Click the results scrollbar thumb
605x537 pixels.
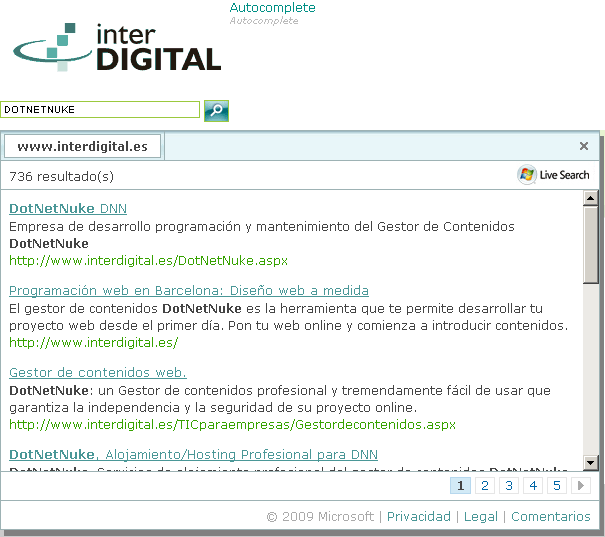[x=590, y=245]
